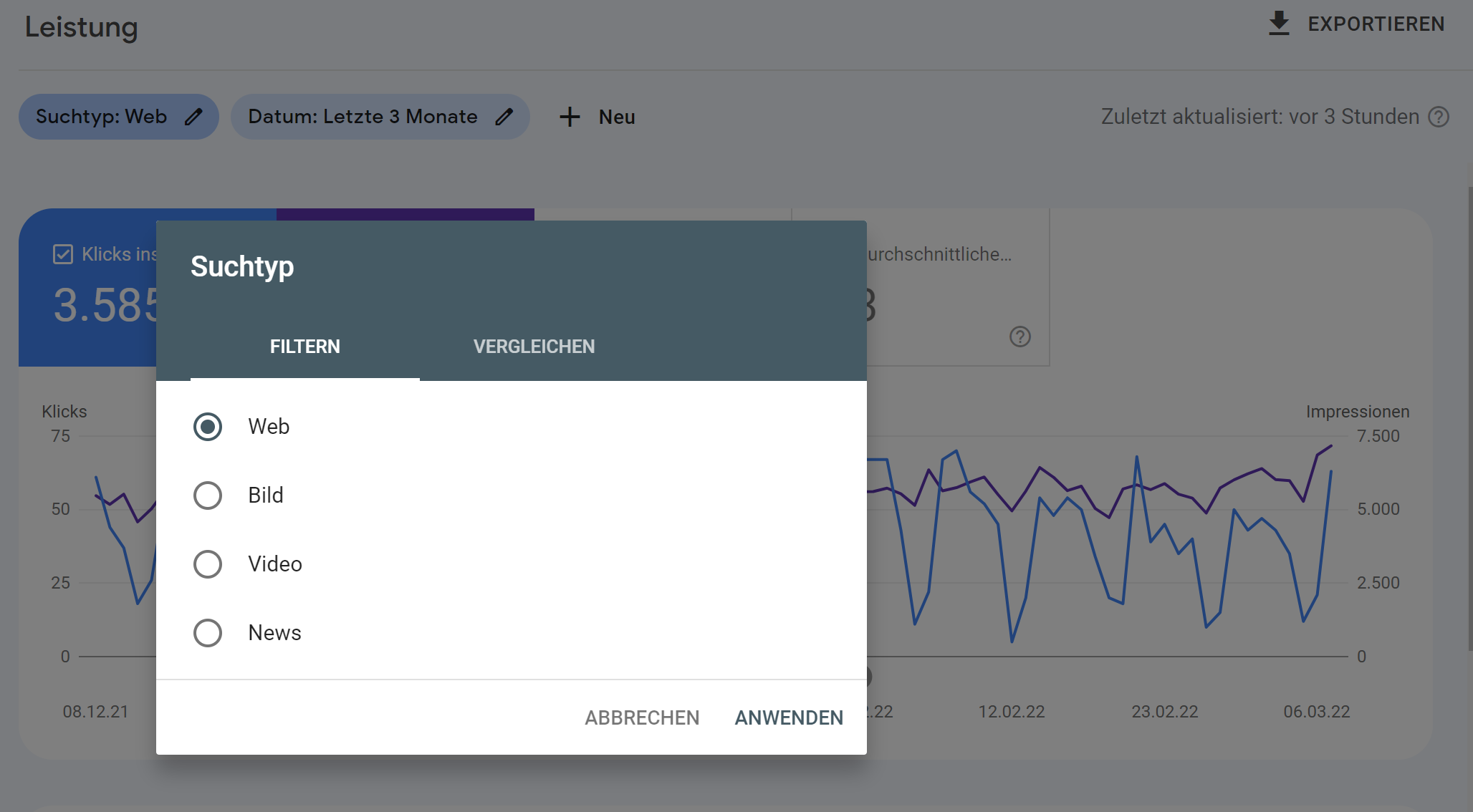This screenshot has width=1473, height=812.
Task: Click the plus icon for new filter
Action: [570, 117]
